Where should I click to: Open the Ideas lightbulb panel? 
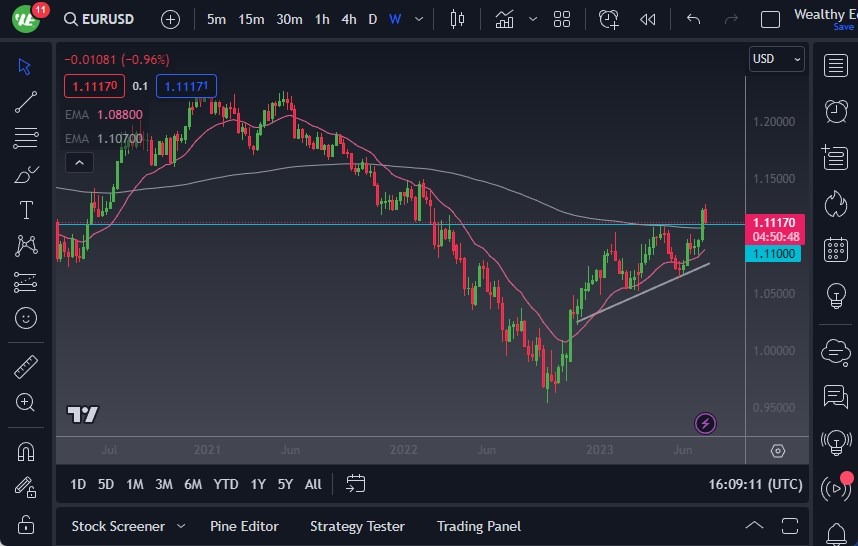pos(835,296)
